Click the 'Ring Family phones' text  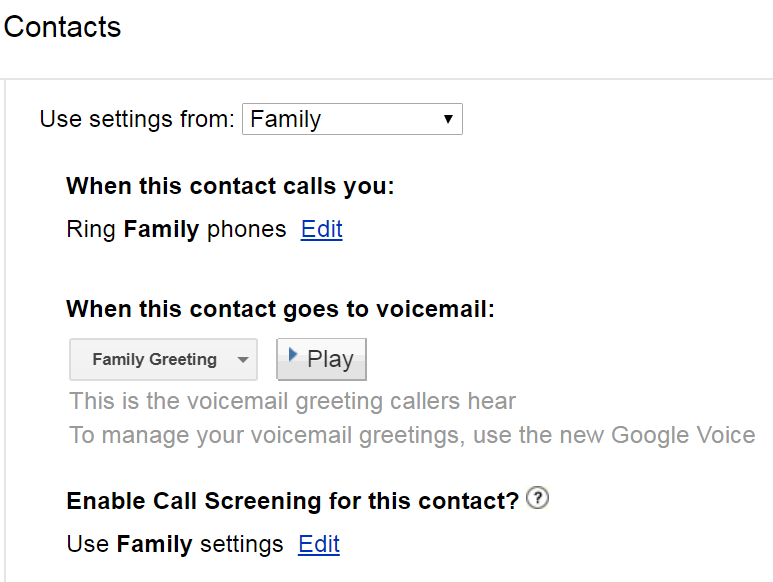pyautogui.click(x=176, y=230)
